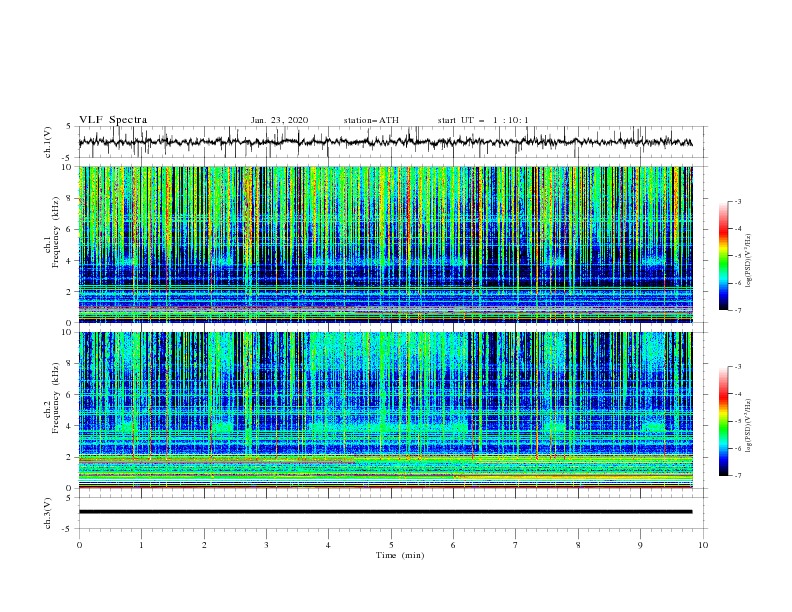This screenshot has width=792, height=612.
Task: Click the "start UT = 1:10:1" text
Action: tap(483, 120)
